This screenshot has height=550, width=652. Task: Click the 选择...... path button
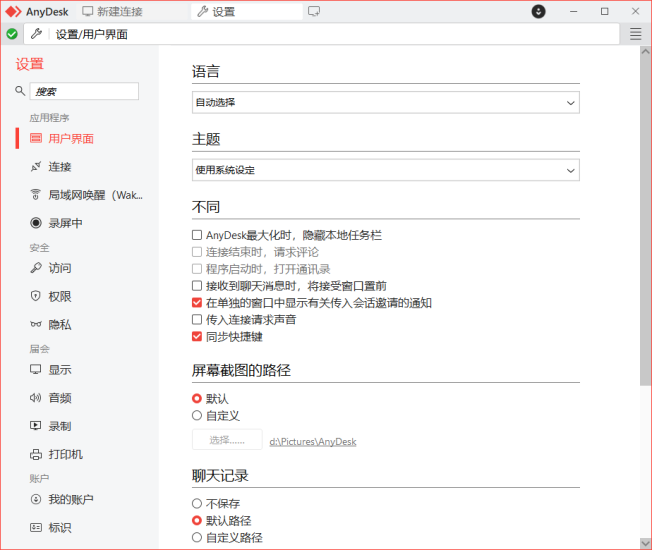click(227, 440)
